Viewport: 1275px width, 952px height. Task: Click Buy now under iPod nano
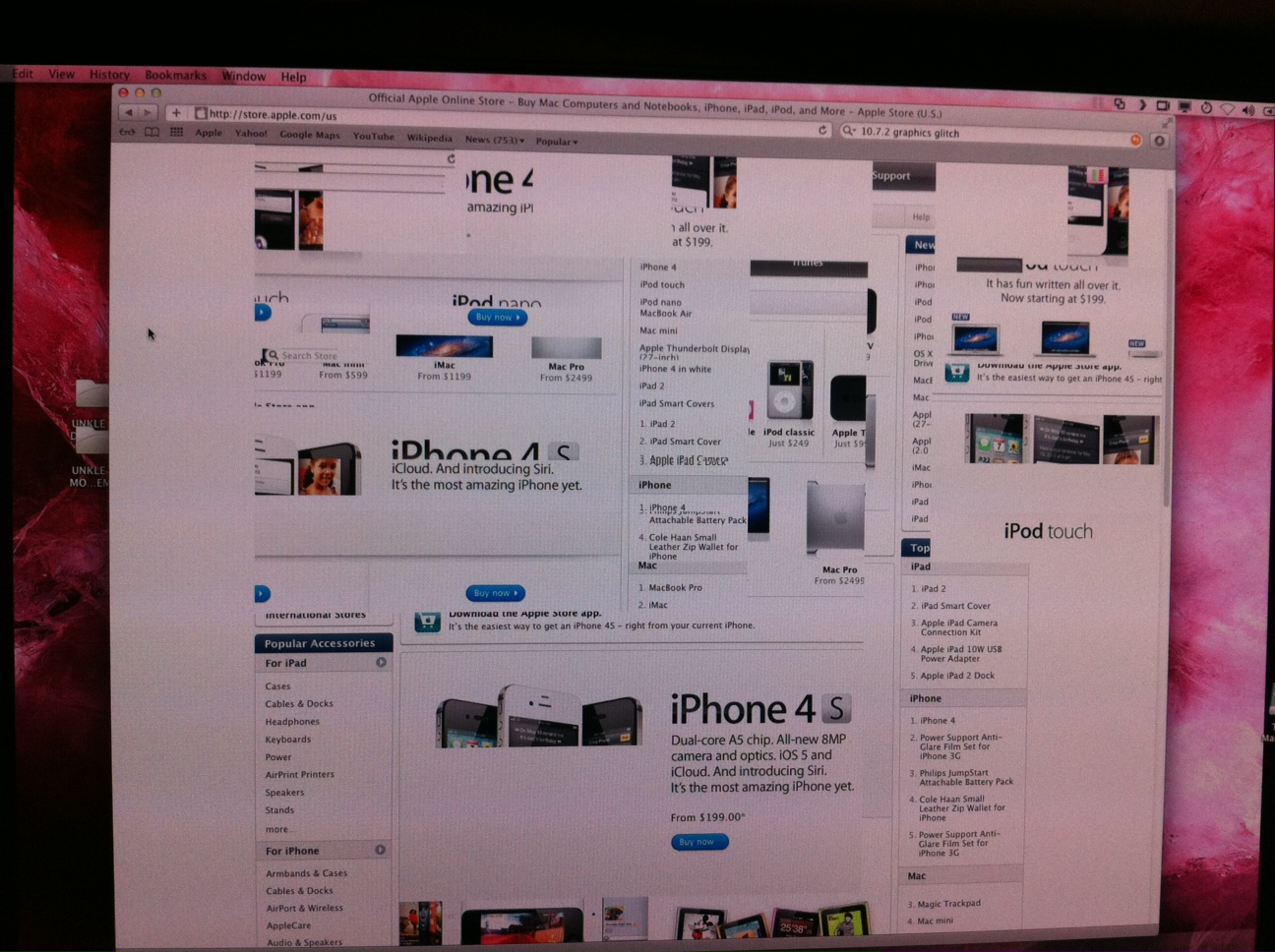click(x=498, y=317)
